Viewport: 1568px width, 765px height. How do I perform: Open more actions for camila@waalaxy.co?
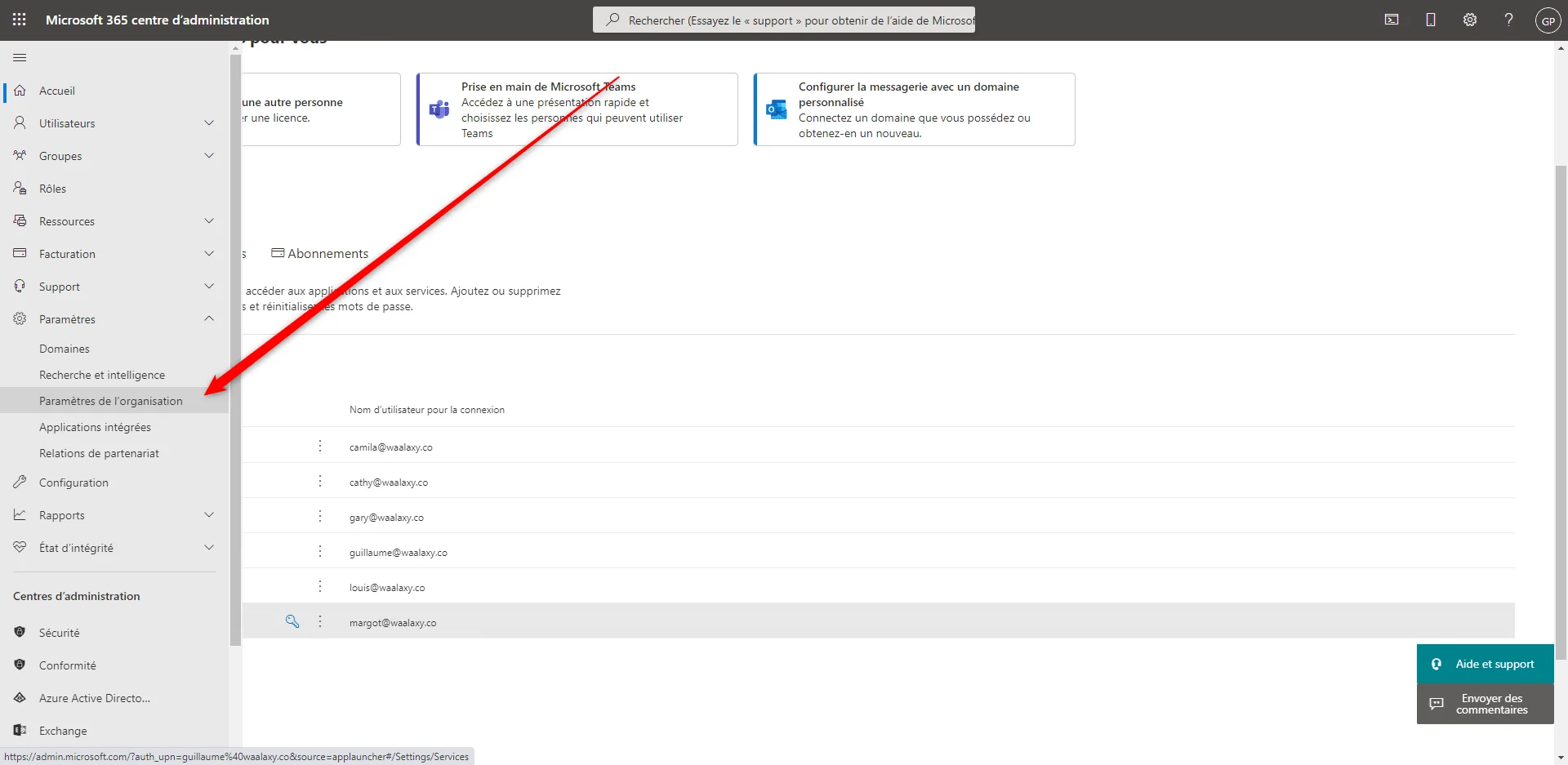pyautogui.click(x=320, y=446)
